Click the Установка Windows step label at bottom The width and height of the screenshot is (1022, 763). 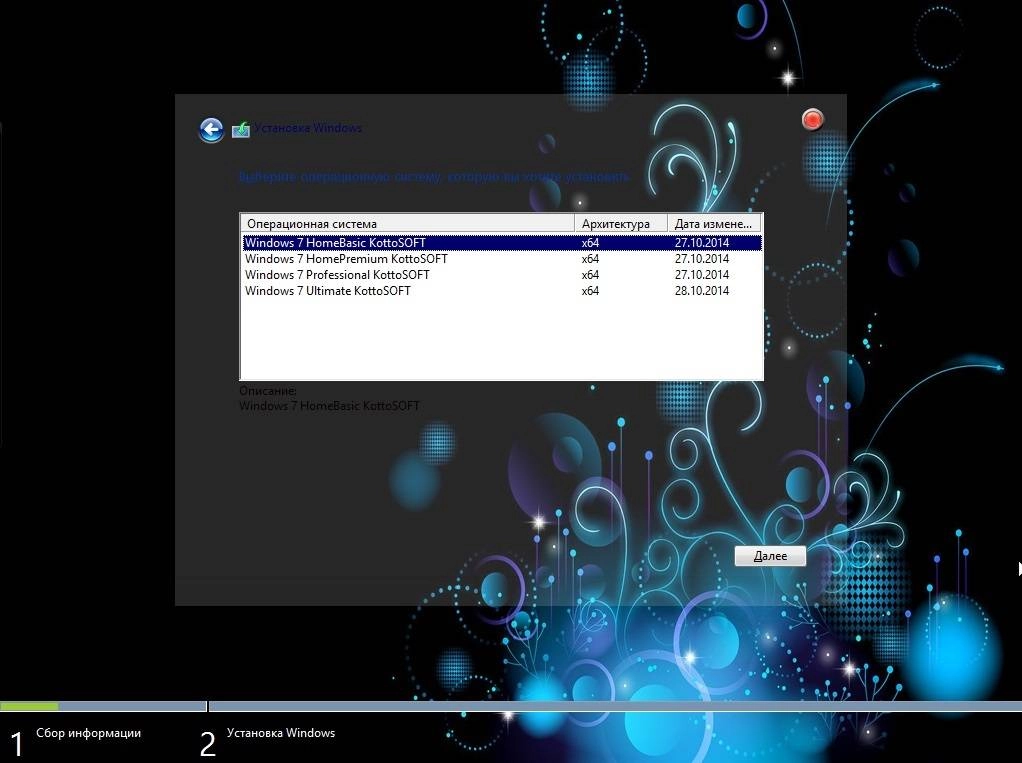click(x=281, y=732)
